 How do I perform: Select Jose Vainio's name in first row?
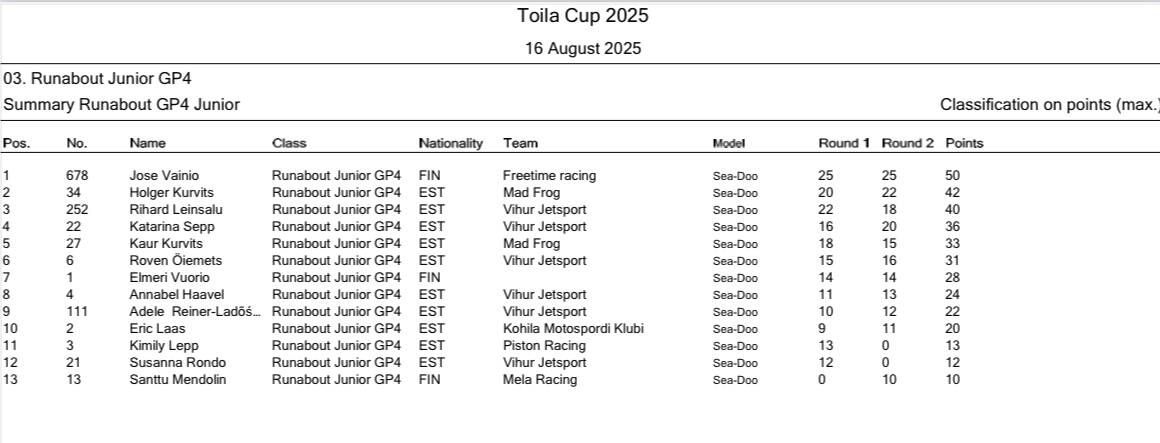pos(164,175)
